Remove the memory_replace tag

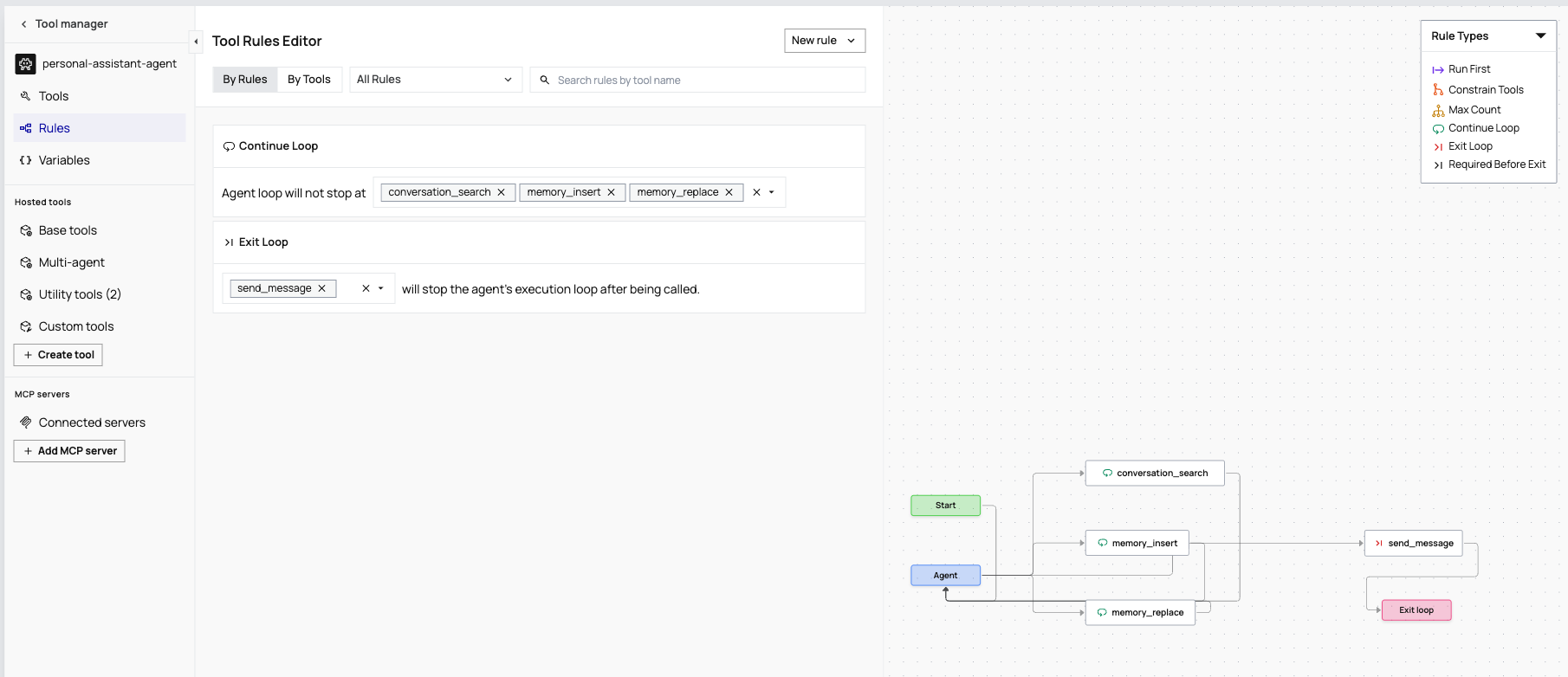click(x=729, y=192)
